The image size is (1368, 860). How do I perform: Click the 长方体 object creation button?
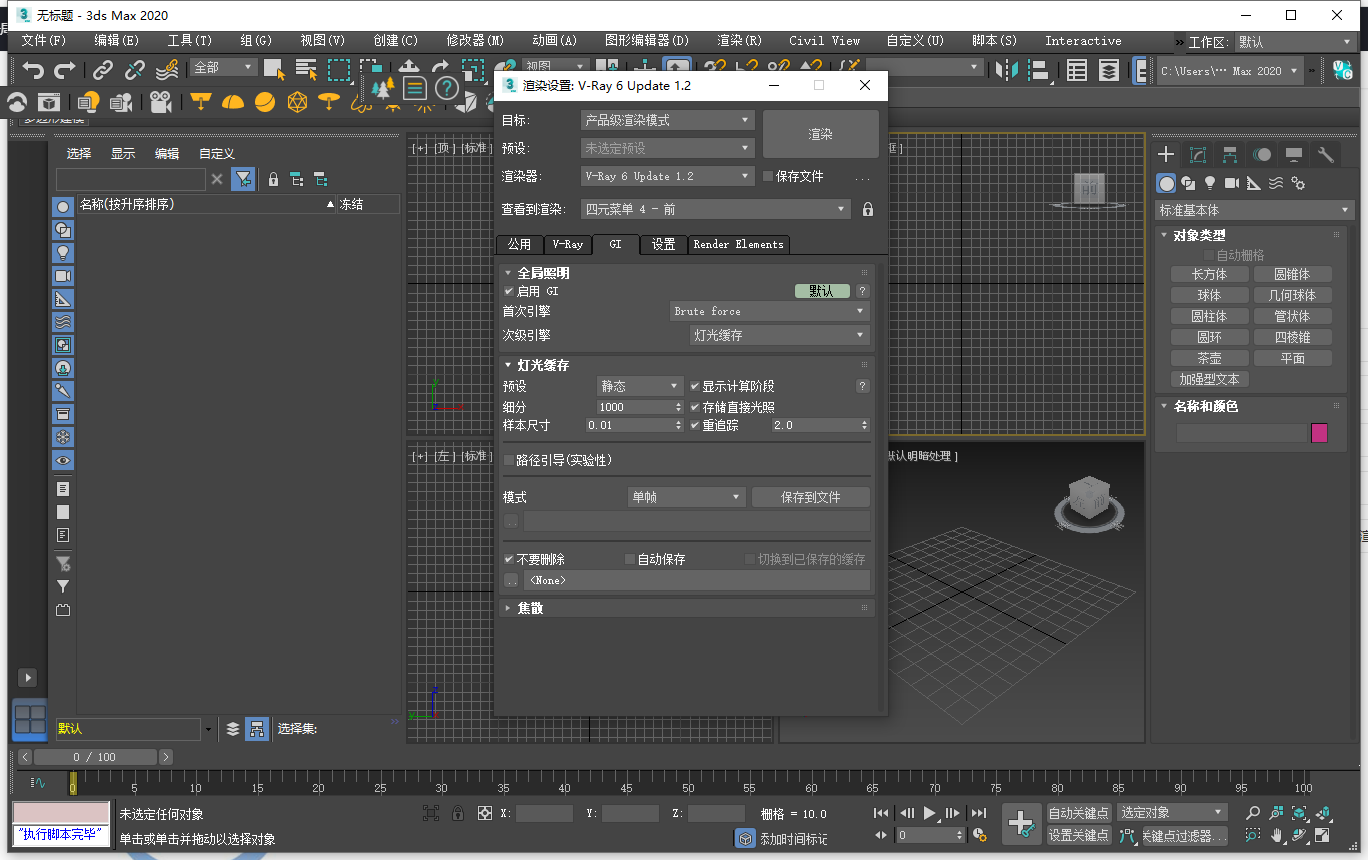tap(1209, 273)
